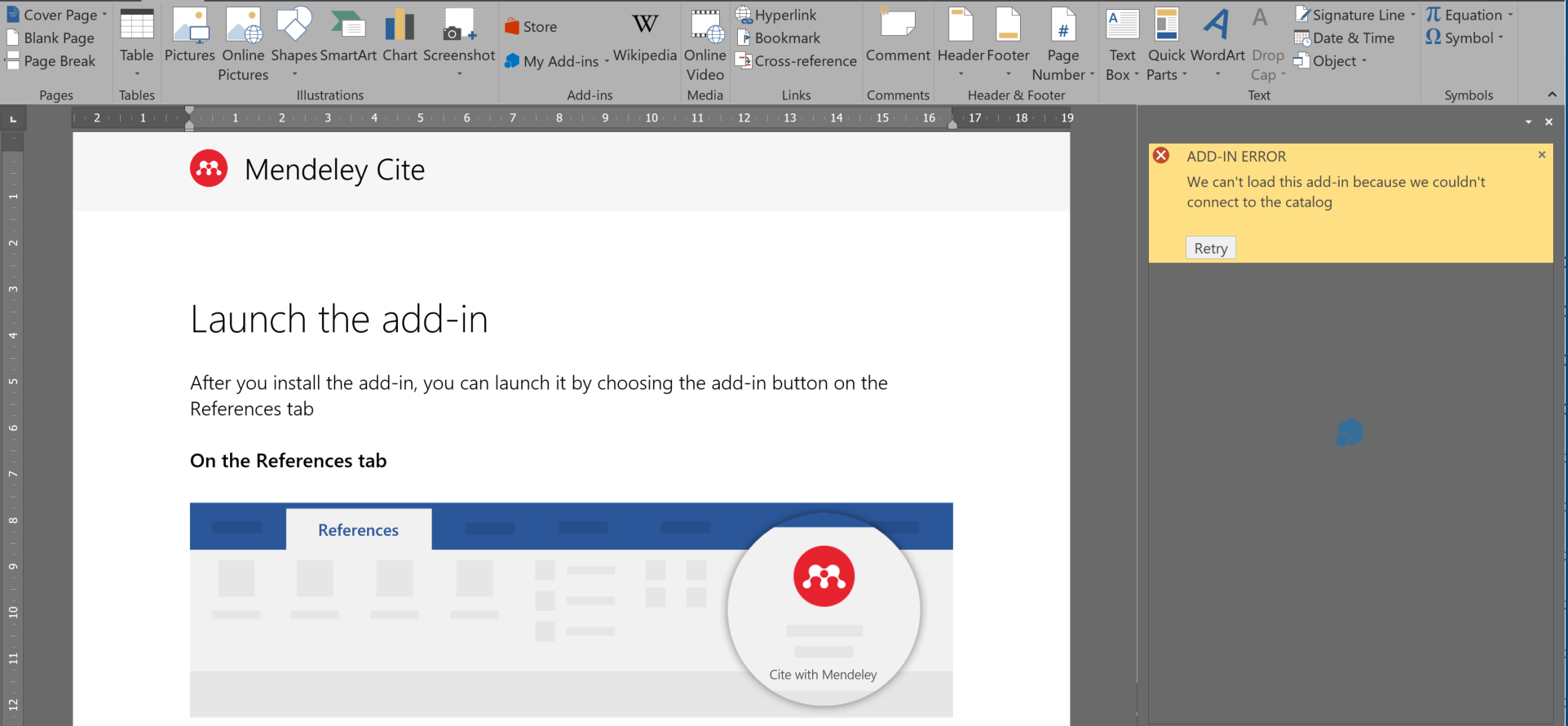
Task: Click References tab in the illustration
Action: [x=358, y=530]
